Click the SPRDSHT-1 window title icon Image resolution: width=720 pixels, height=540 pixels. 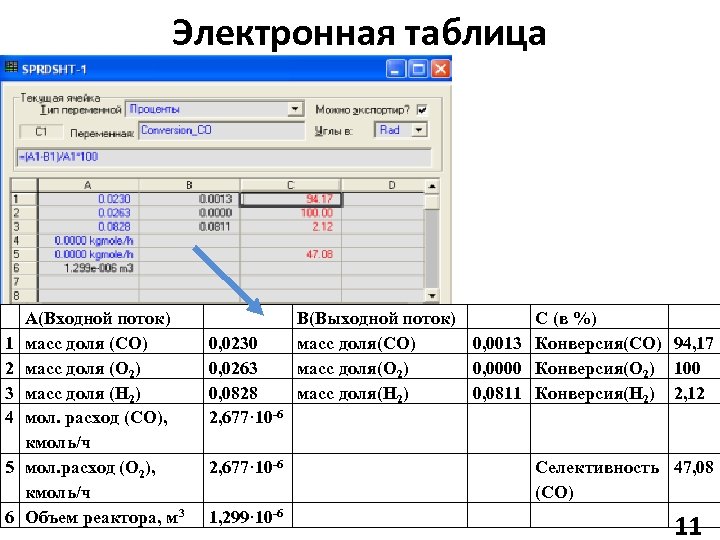11,68
